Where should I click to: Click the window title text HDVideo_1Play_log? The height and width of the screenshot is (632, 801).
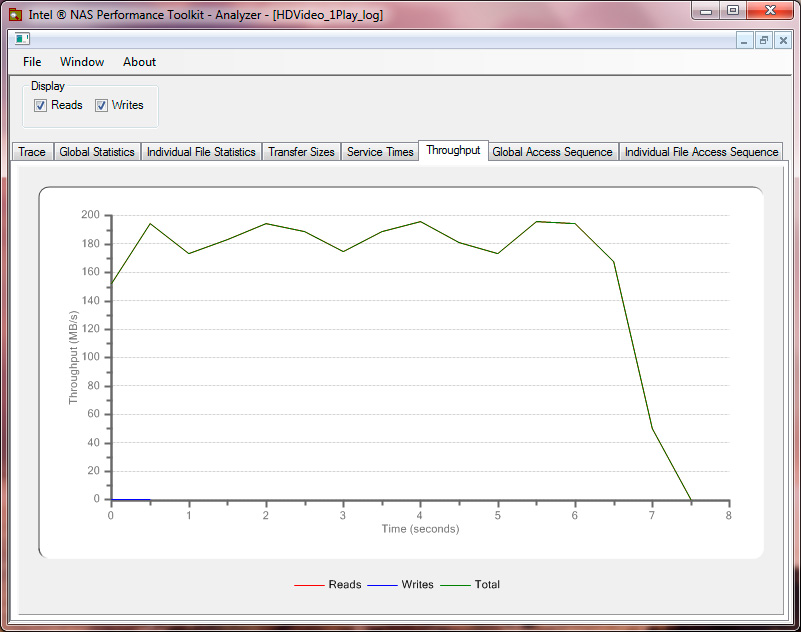pos(327,15)
